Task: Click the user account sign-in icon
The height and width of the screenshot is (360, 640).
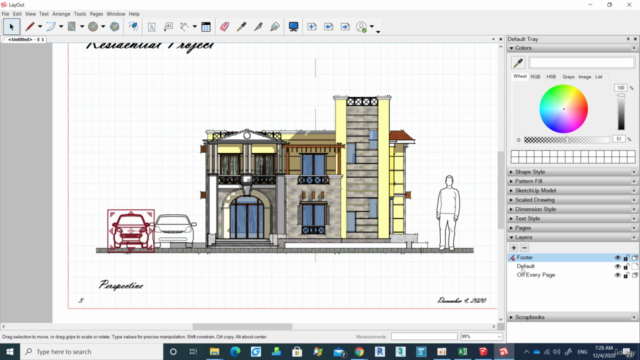Action: [x=362, y=27]
